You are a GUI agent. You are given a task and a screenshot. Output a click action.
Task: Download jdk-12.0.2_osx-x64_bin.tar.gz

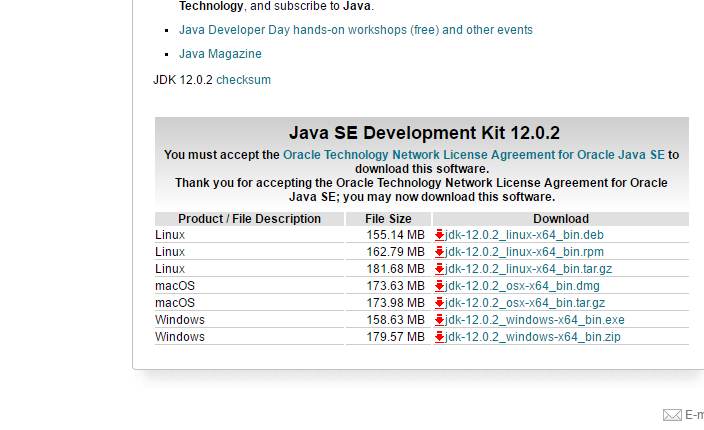click(525, 303)
